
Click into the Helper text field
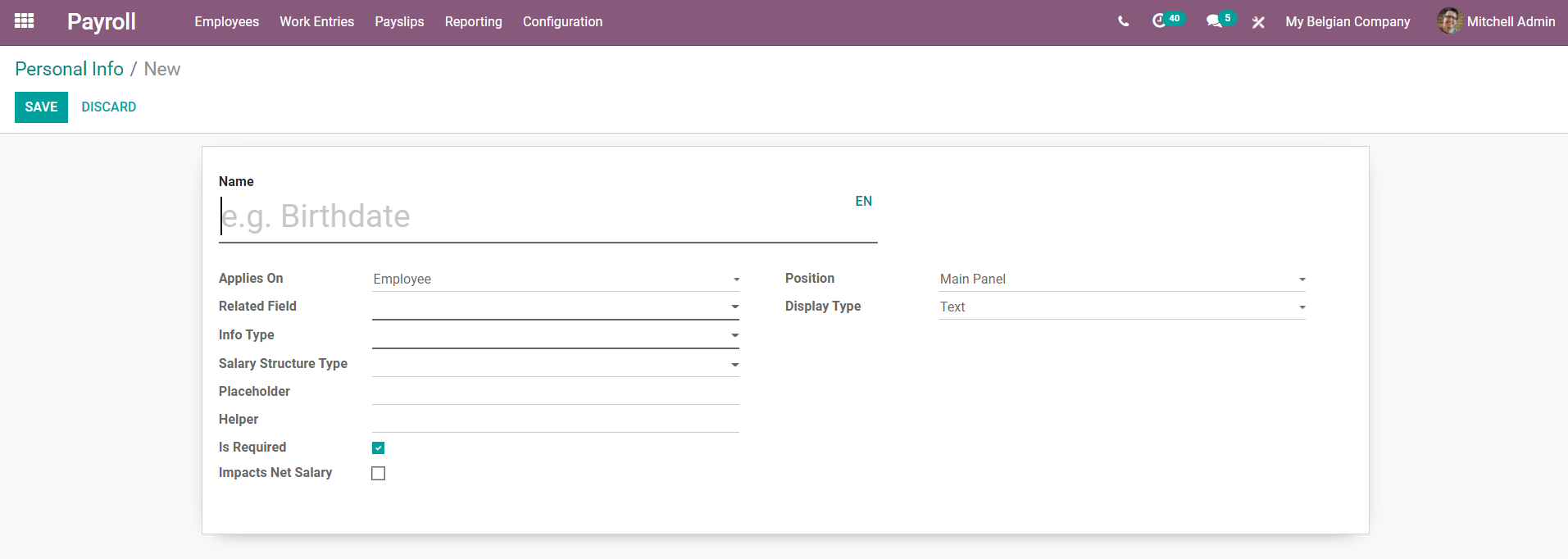(556, 420)
